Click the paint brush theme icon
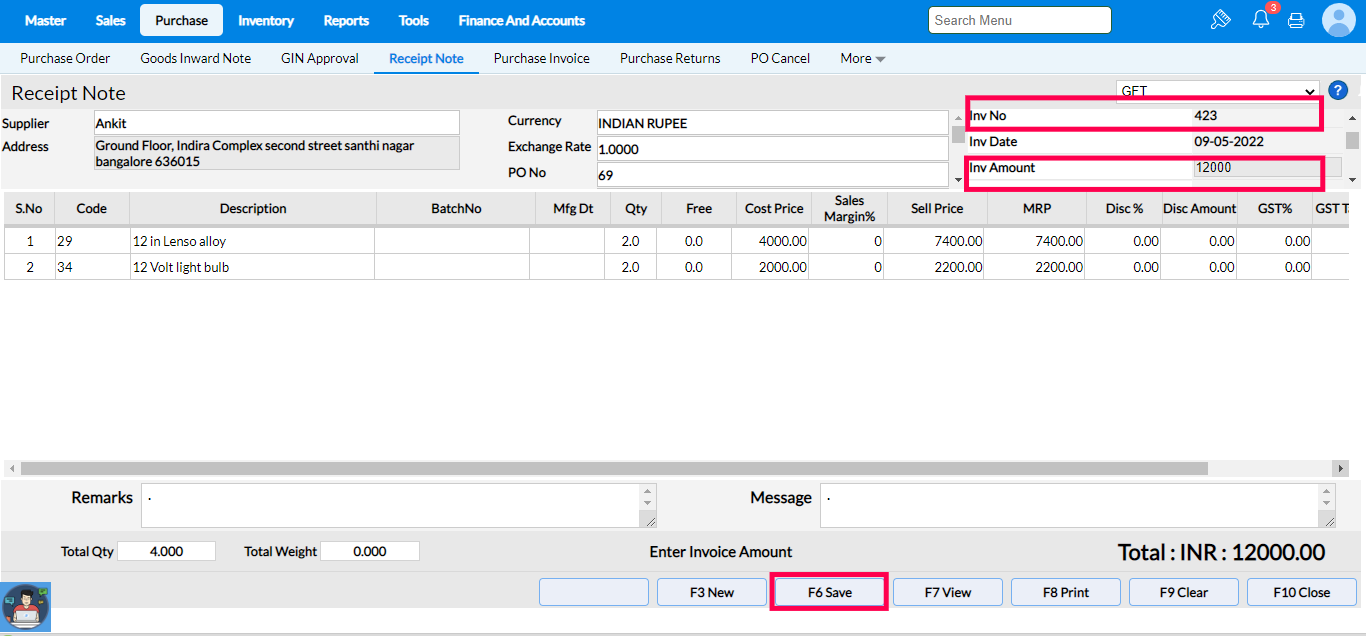The height and width of the screenshot is (636, 1366). point(1219,20)
